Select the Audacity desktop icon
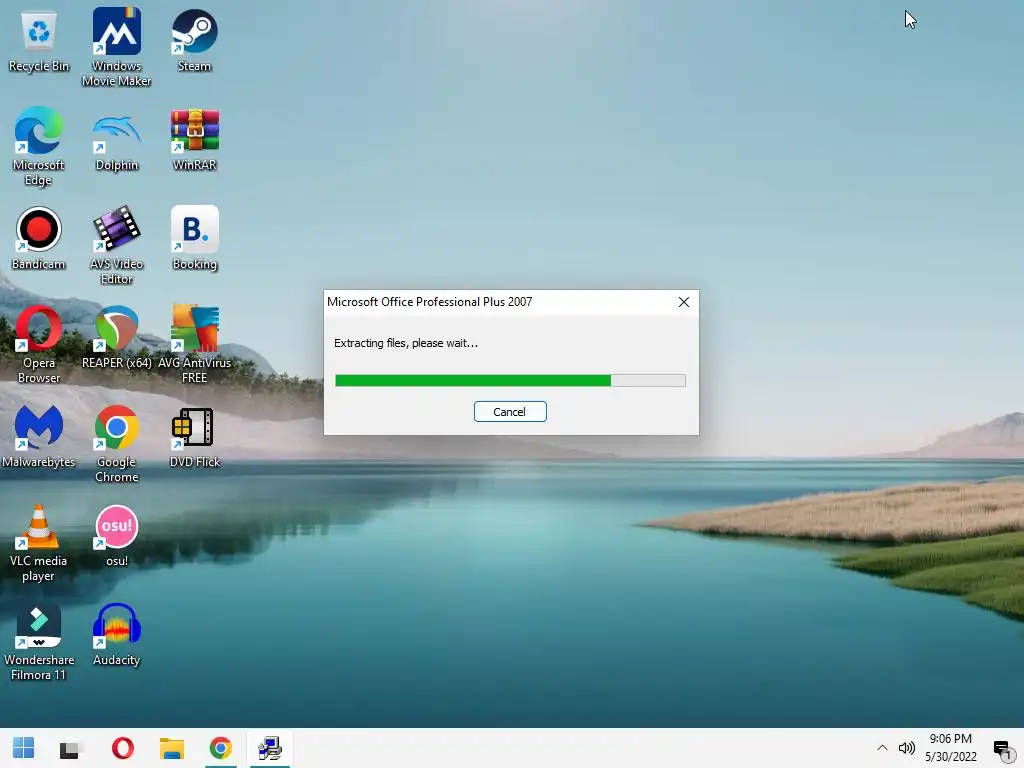 (117, 635)
